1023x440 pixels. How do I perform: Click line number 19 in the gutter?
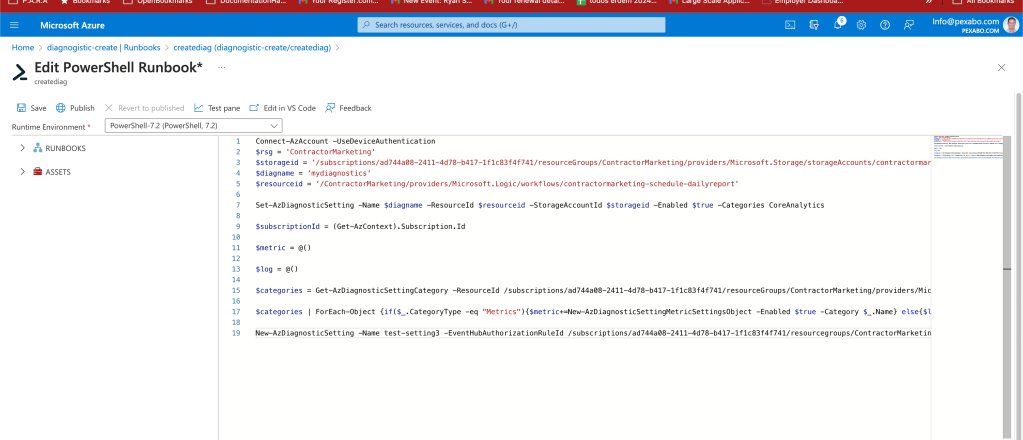coord(237,333)
